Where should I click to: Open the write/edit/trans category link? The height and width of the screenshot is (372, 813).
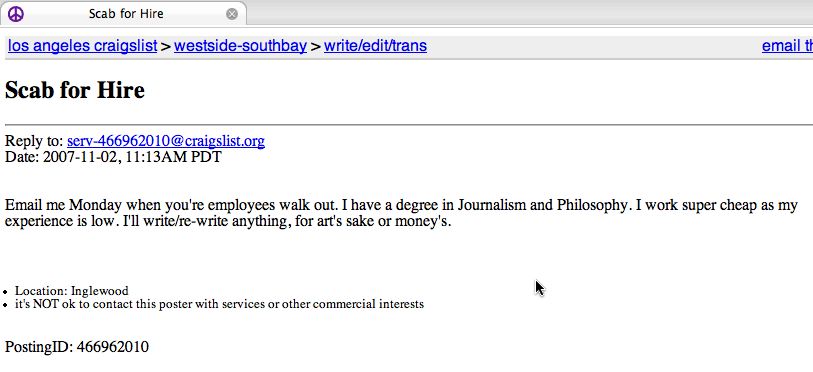(375, 46)
